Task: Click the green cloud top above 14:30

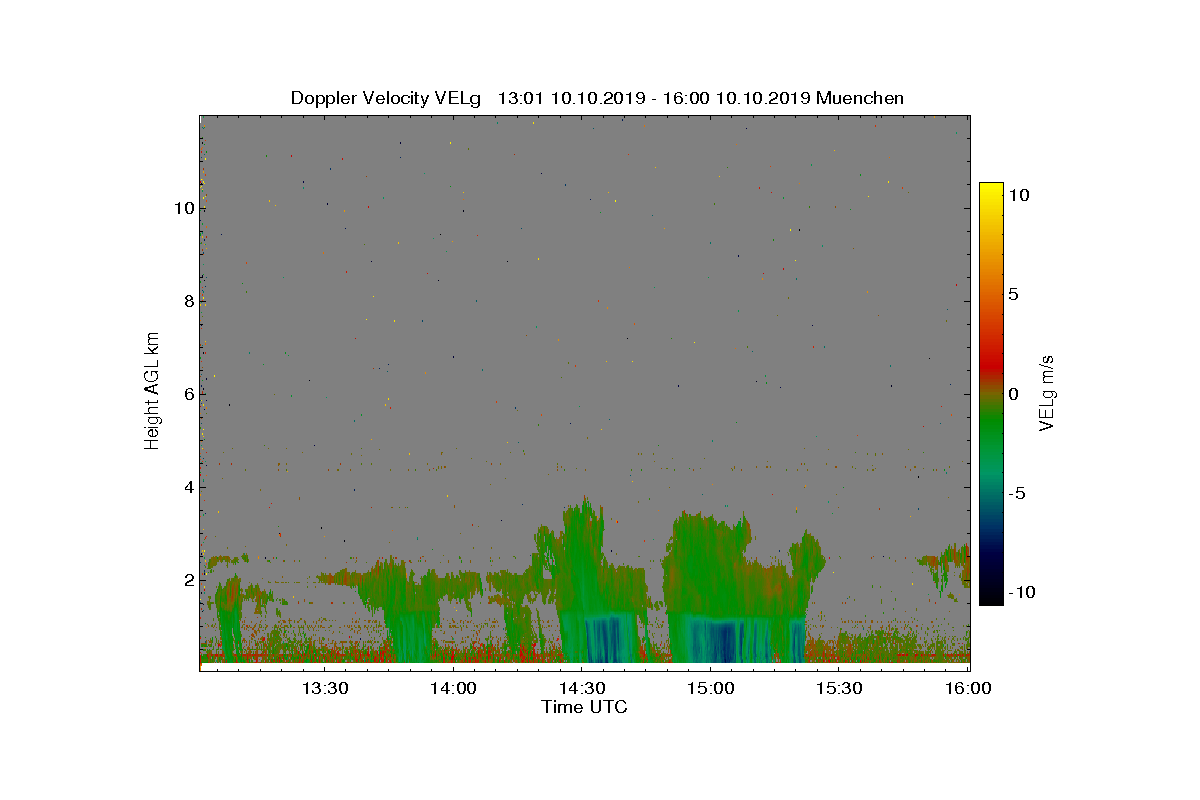Action: (x=583, y=513)
